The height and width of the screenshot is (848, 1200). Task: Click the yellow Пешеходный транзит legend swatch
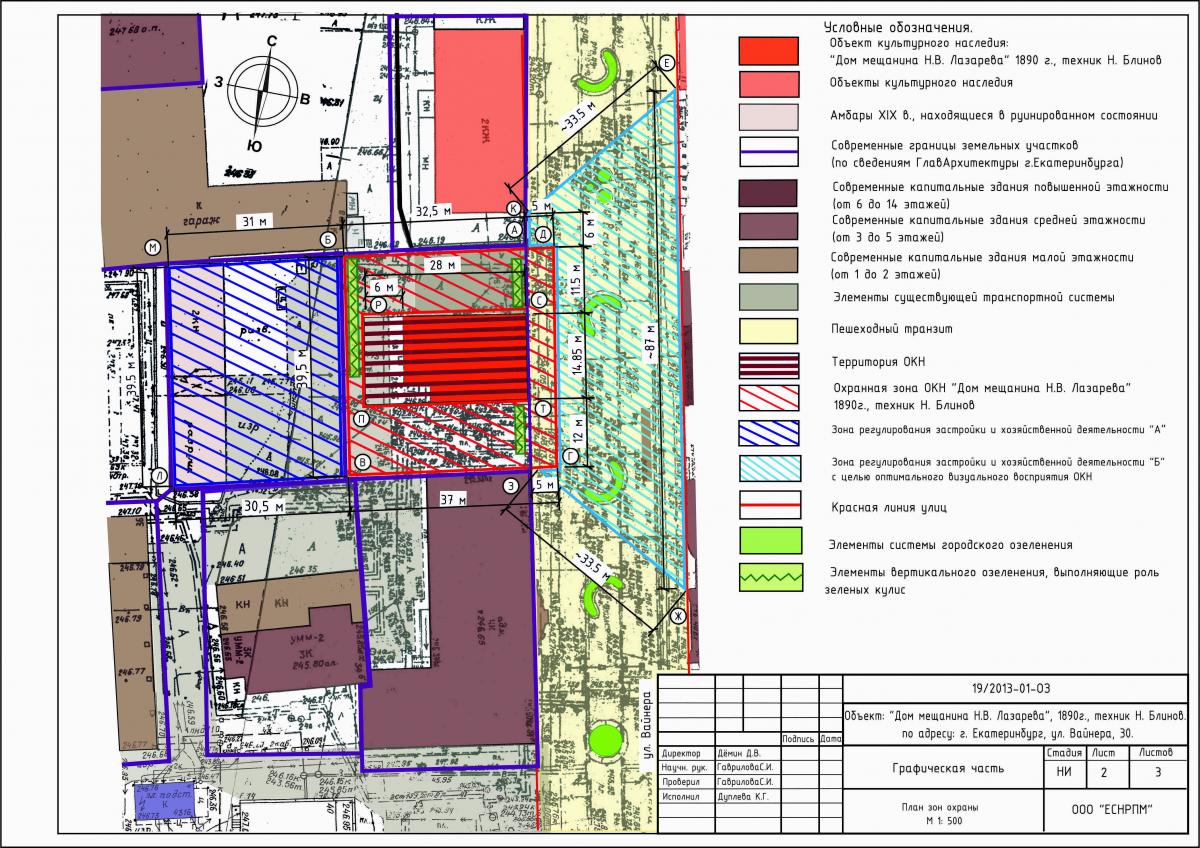point(768,331)
